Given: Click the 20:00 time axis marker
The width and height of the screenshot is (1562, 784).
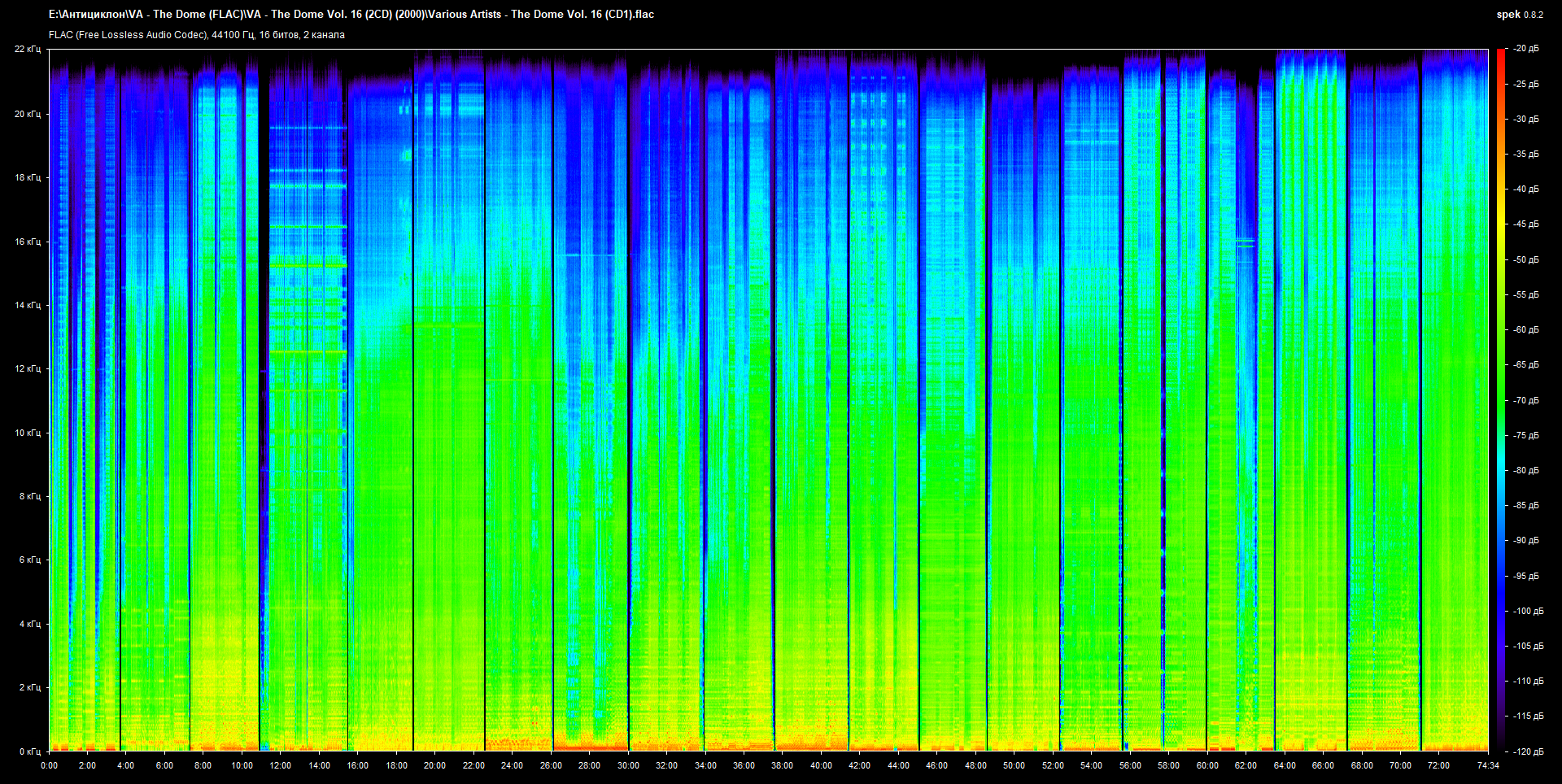Looking at the screenshot, I should point(434,765).
